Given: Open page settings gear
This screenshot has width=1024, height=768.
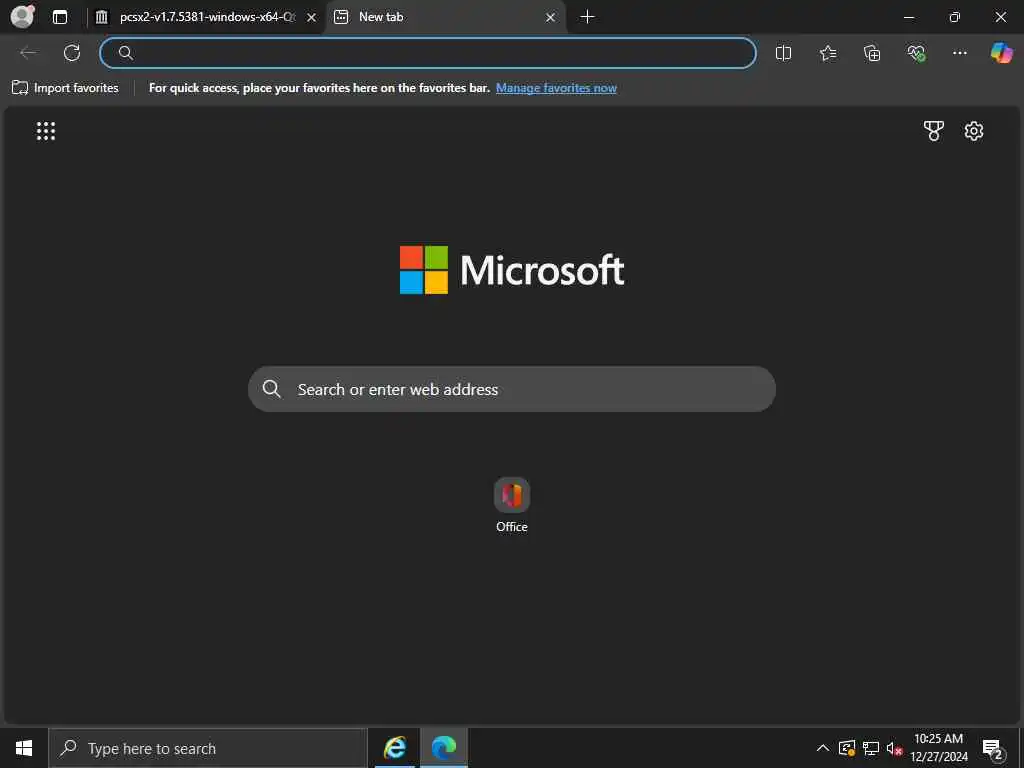Looking at the screenshot, I should [974, 131].
